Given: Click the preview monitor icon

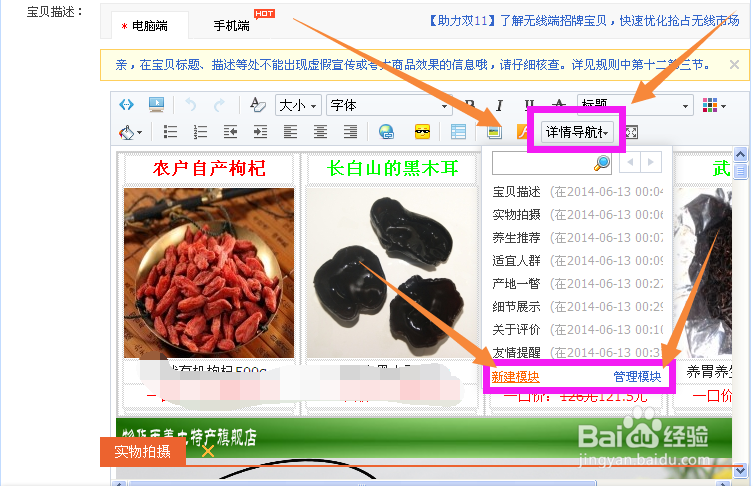Looking at the screenshot, I should [156, 104].
